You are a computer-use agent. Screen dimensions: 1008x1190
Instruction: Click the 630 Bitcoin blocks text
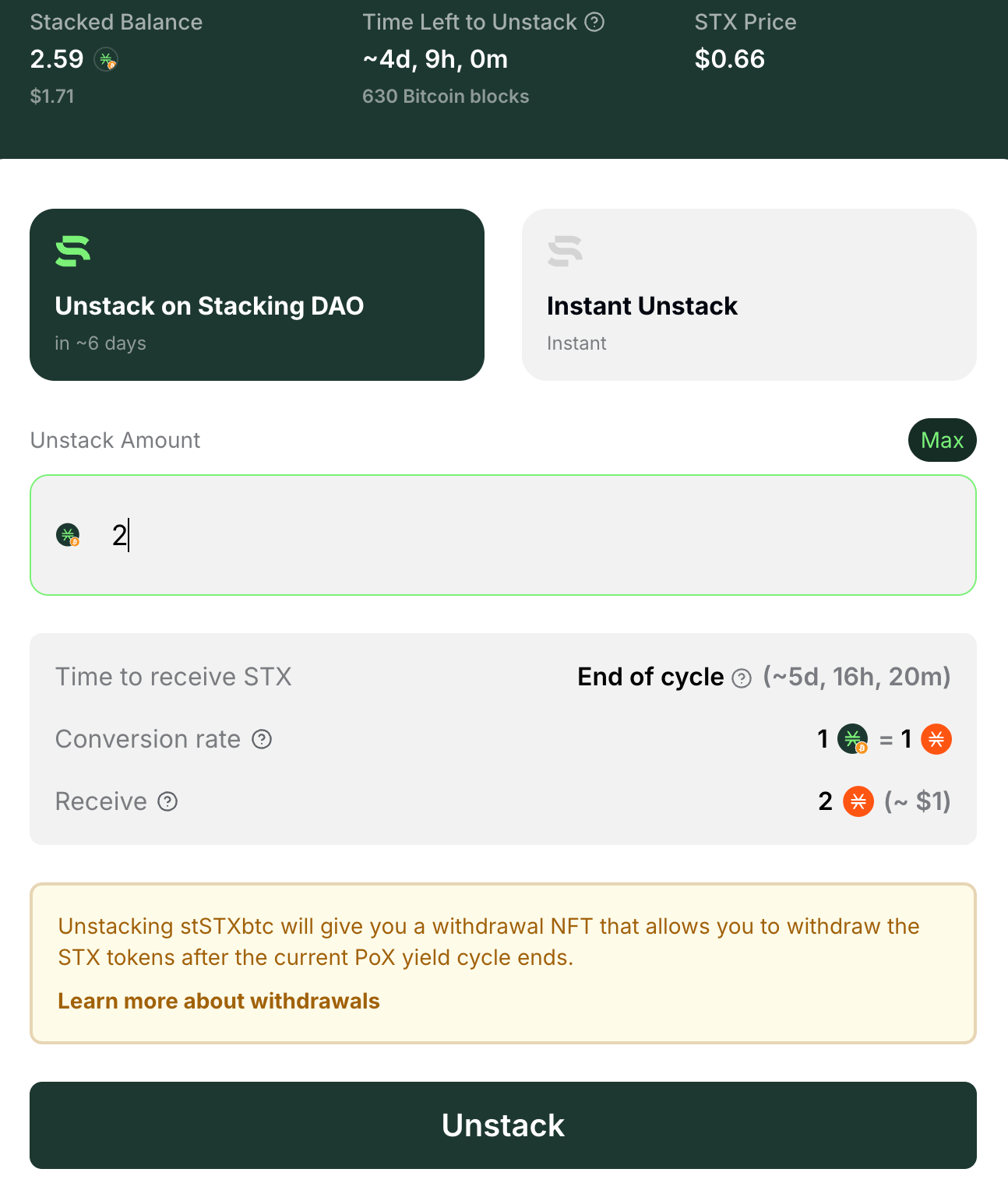pyautogui.click(x=446, y=97)
